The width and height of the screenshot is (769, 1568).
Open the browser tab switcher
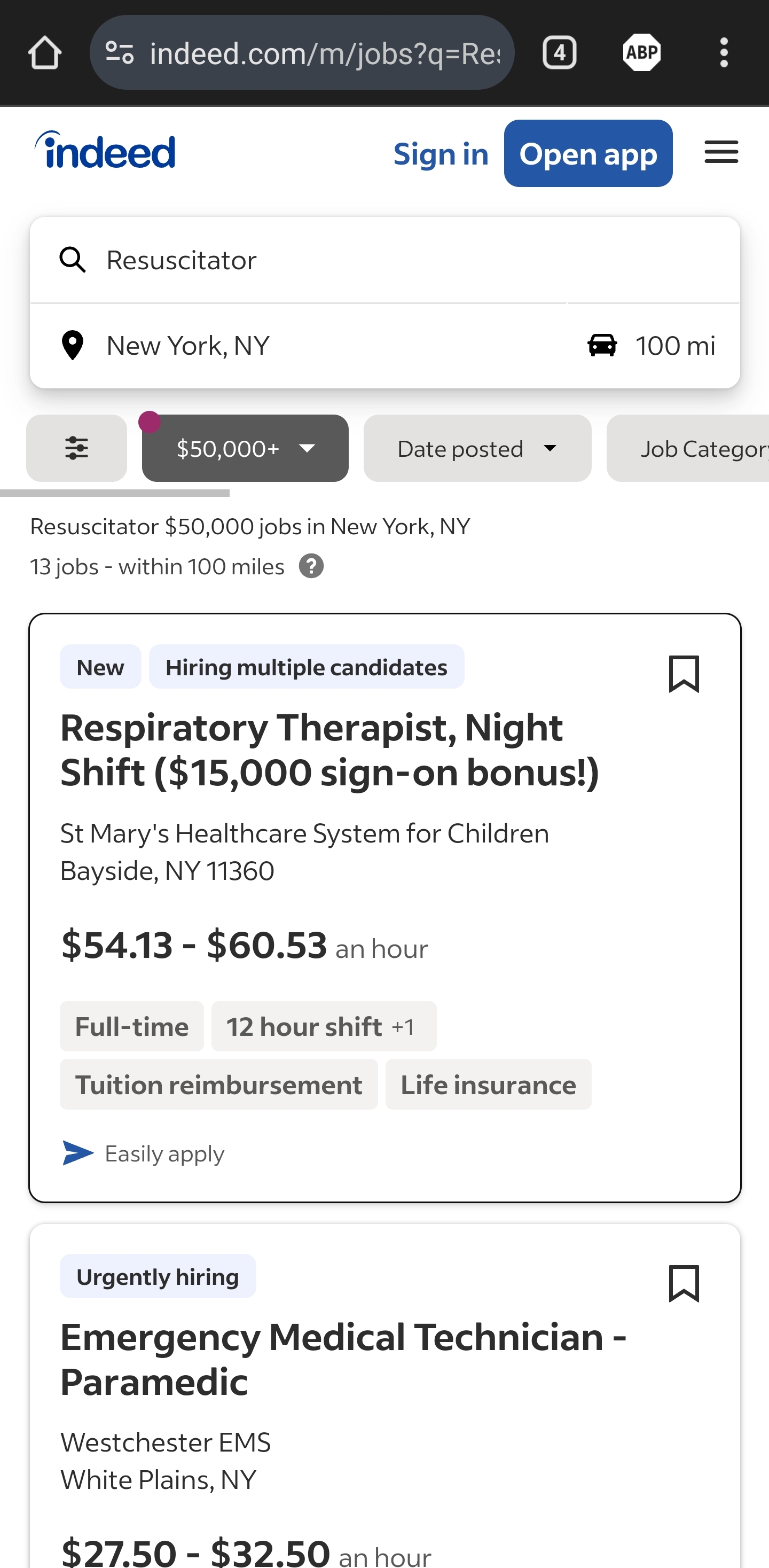559,53
